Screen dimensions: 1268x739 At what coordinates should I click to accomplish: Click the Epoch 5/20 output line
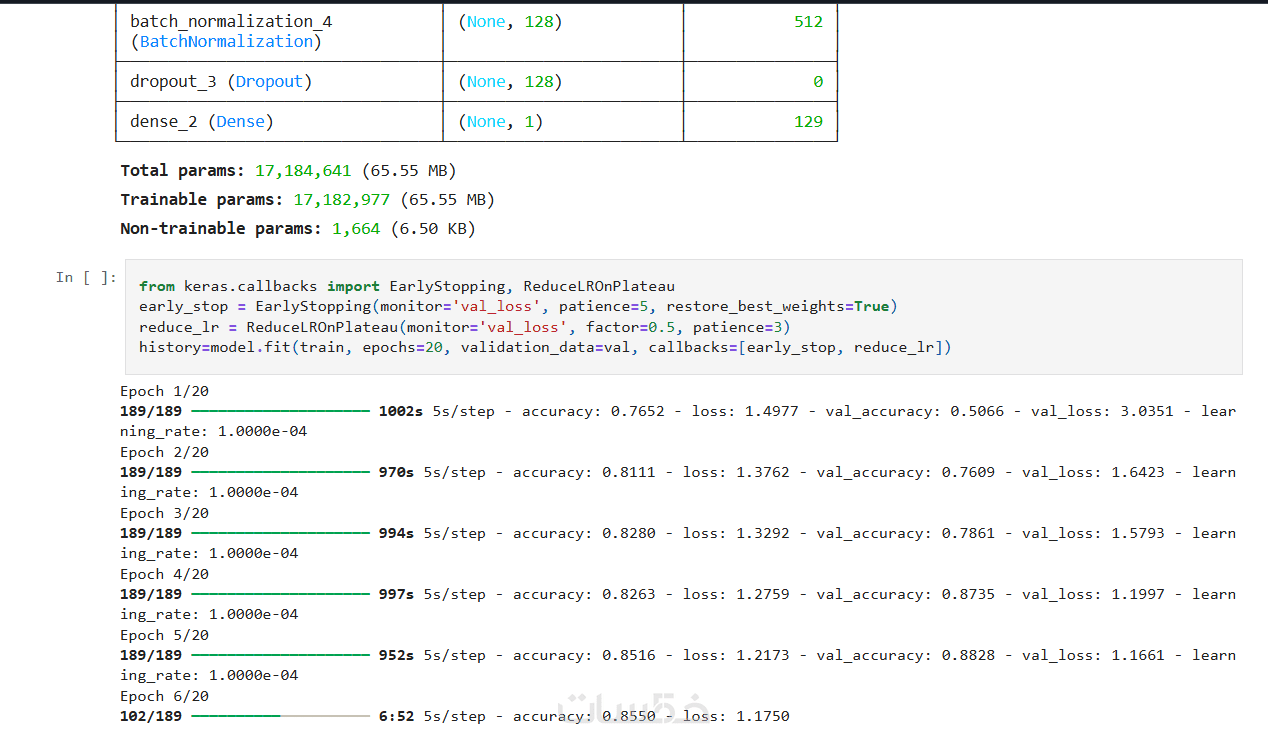164,635
